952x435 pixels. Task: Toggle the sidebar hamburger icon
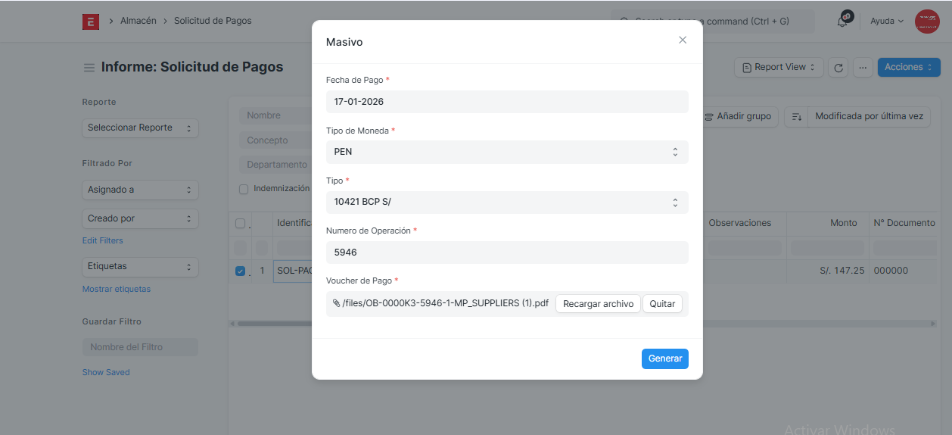click(89, 68)
